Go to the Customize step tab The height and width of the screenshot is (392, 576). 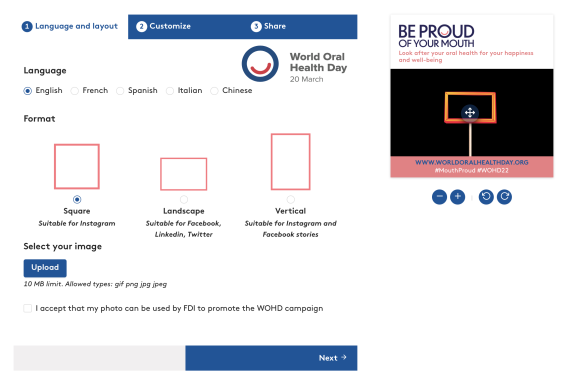coord(163,26)
